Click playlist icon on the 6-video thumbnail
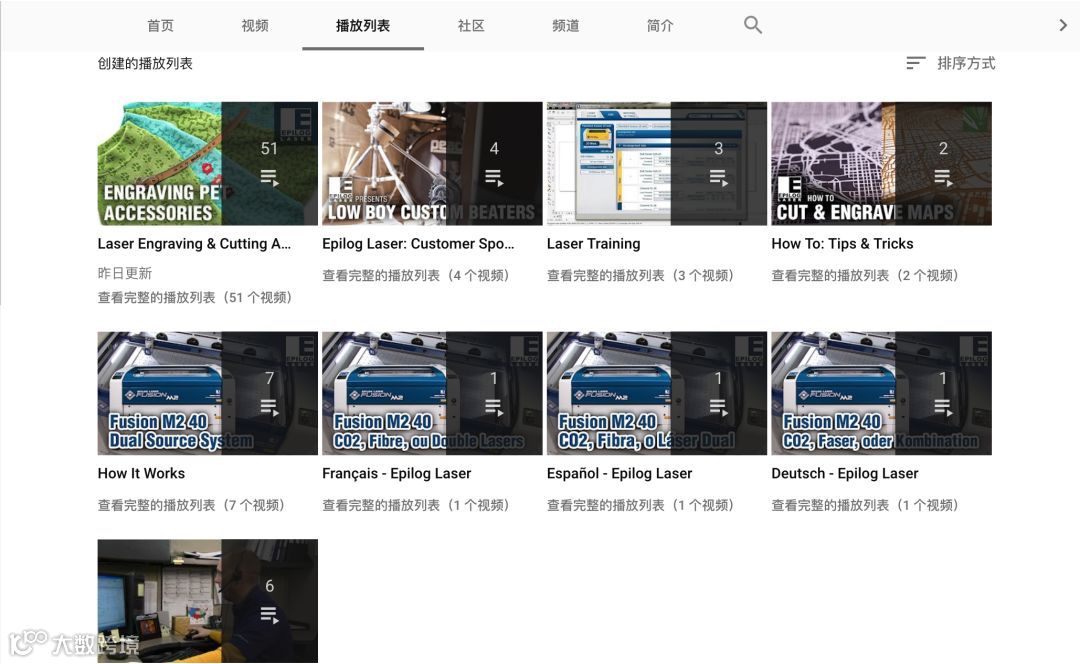 point(269,615)
